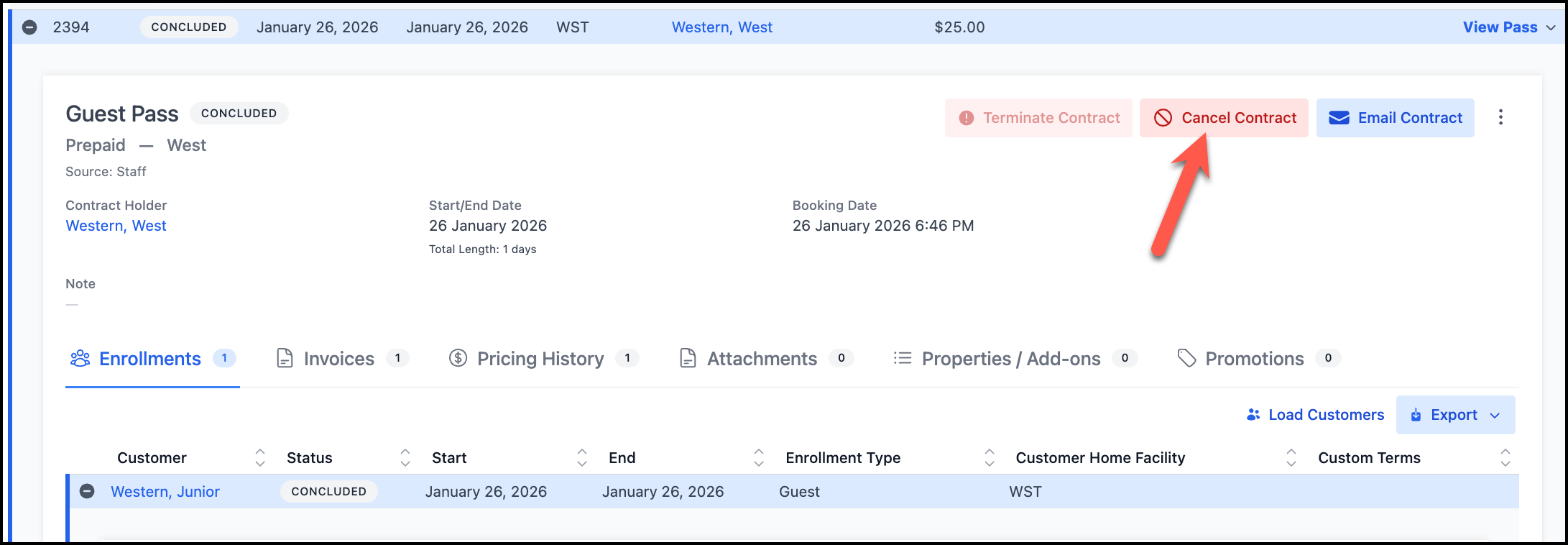Expand the View Pass dropdown
This screenshot has width=1568, height=545.
point(1509,27)
